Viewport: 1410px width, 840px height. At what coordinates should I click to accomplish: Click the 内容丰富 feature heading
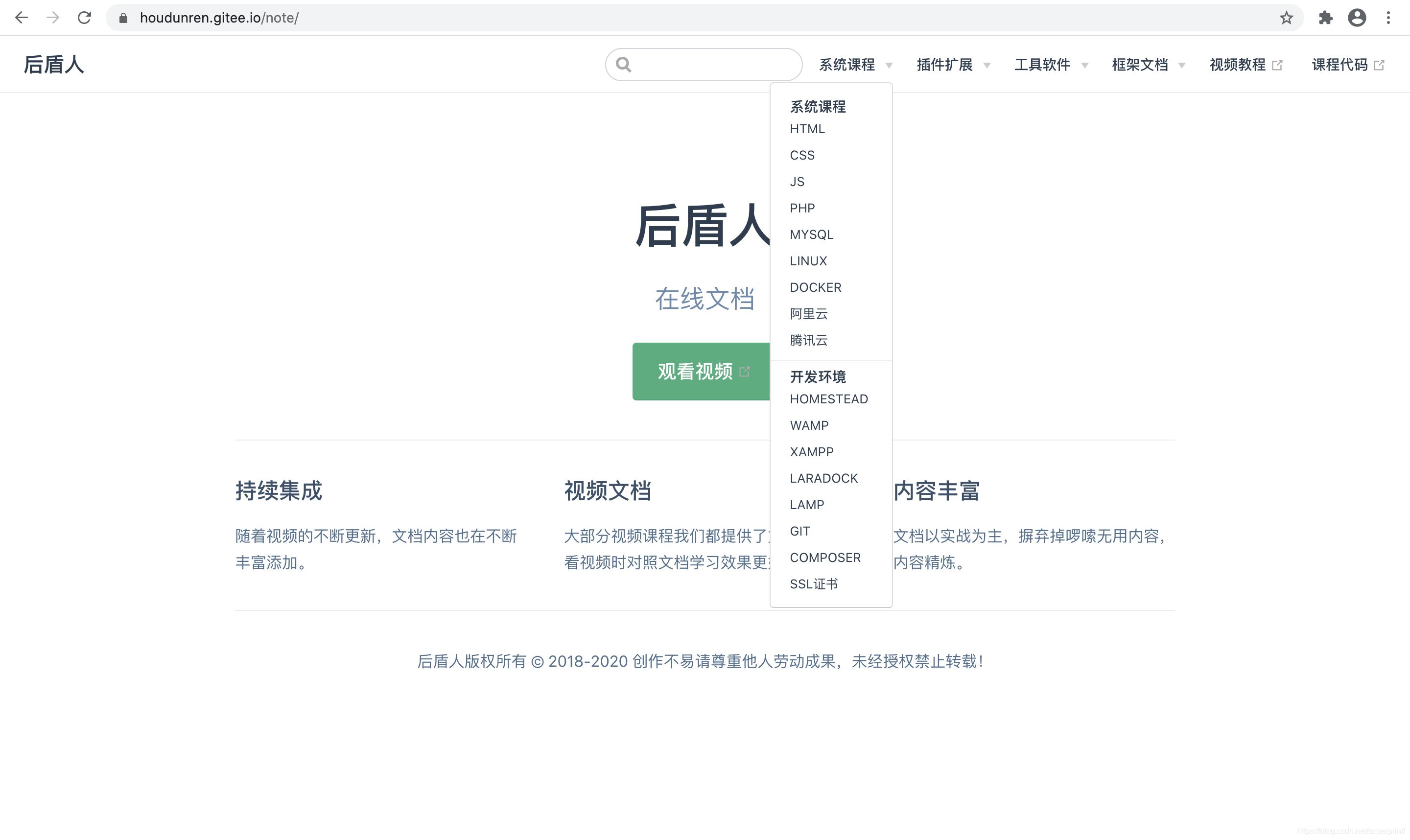(x=937, y=490)
